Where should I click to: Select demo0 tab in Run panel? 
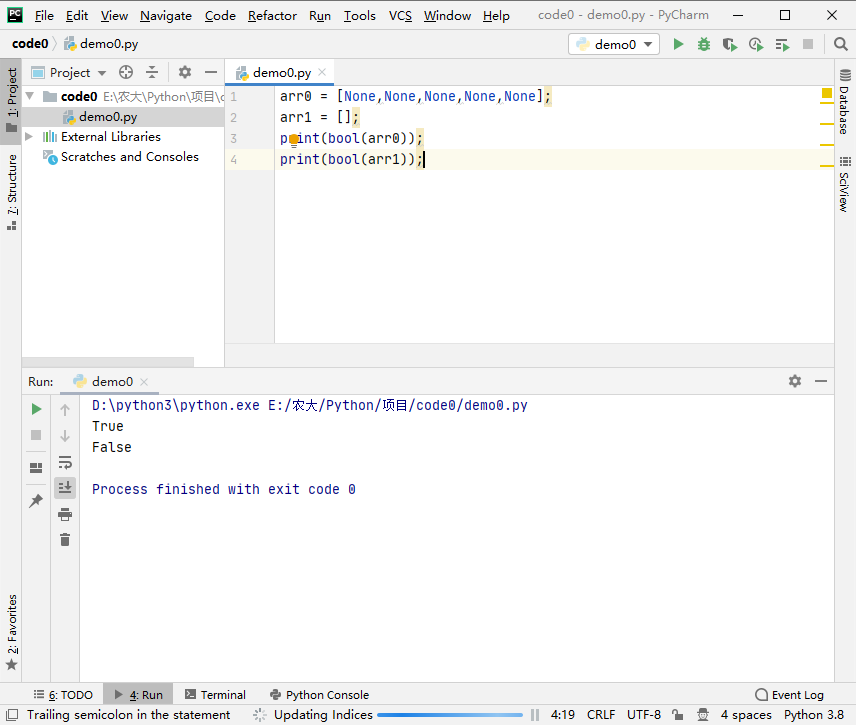click(x=111, y=382)
